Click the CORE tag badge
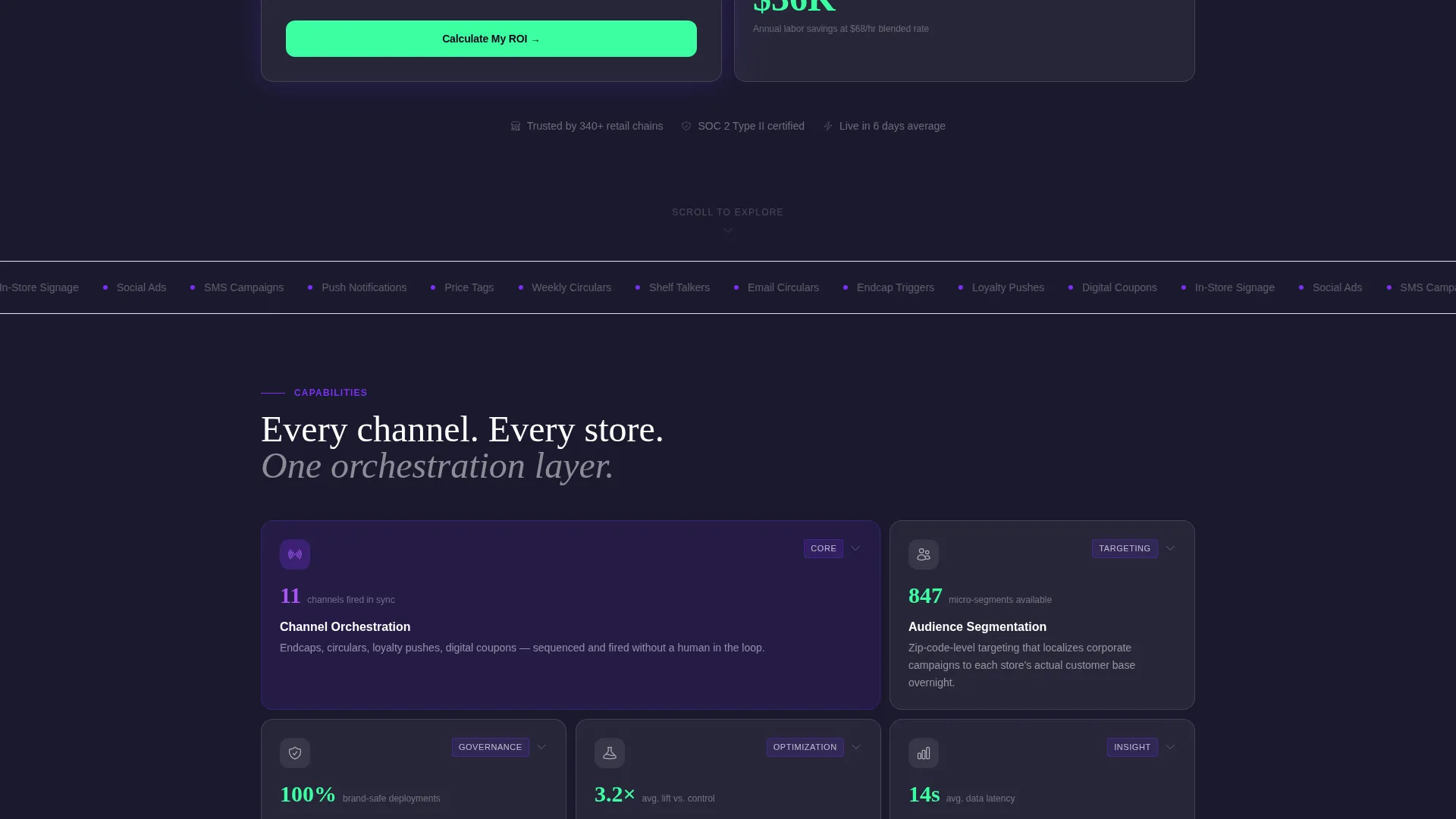Screen dimensions: 1456x819 coord(824,548)
